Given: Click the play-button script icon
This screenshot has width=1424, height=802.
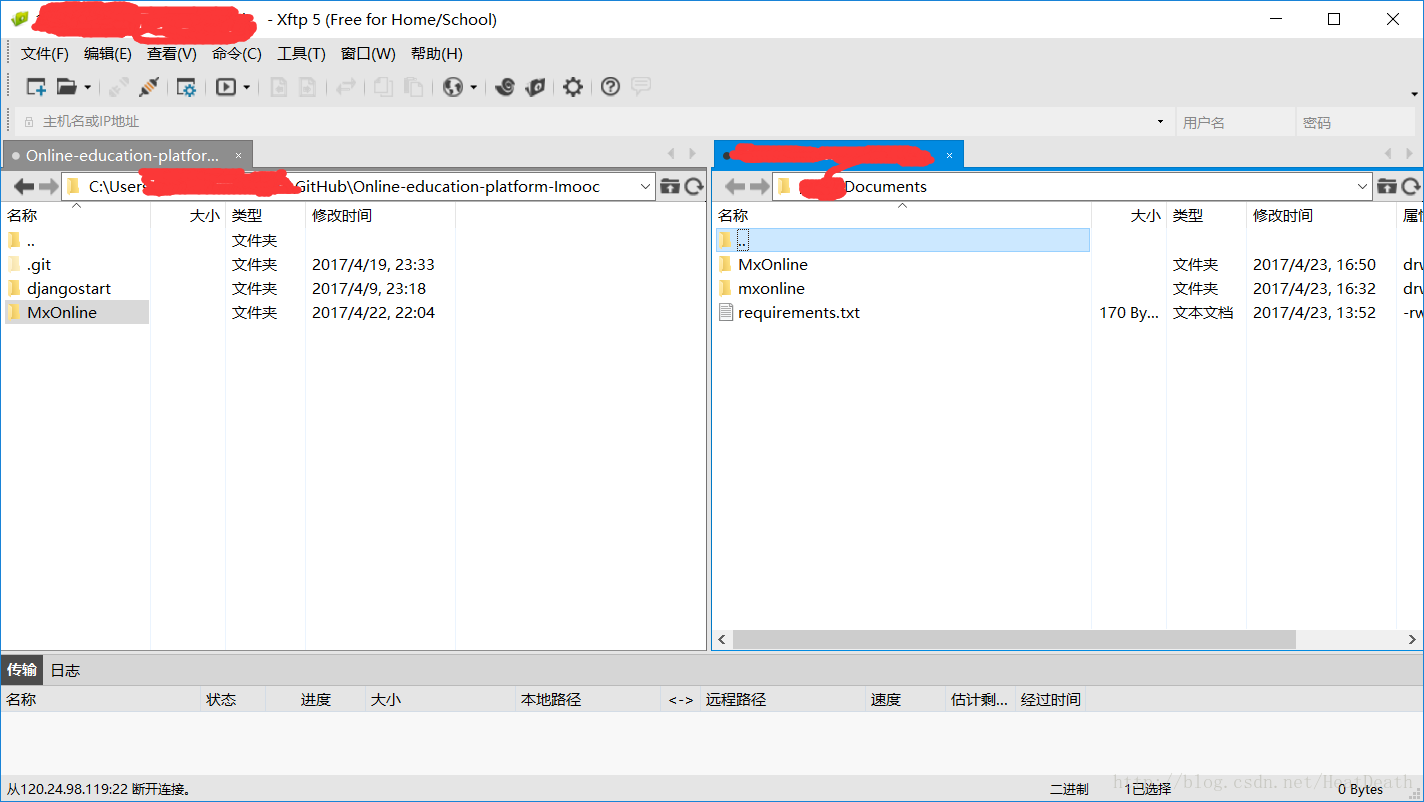Looking at the screenshot, I should [227, 87].
